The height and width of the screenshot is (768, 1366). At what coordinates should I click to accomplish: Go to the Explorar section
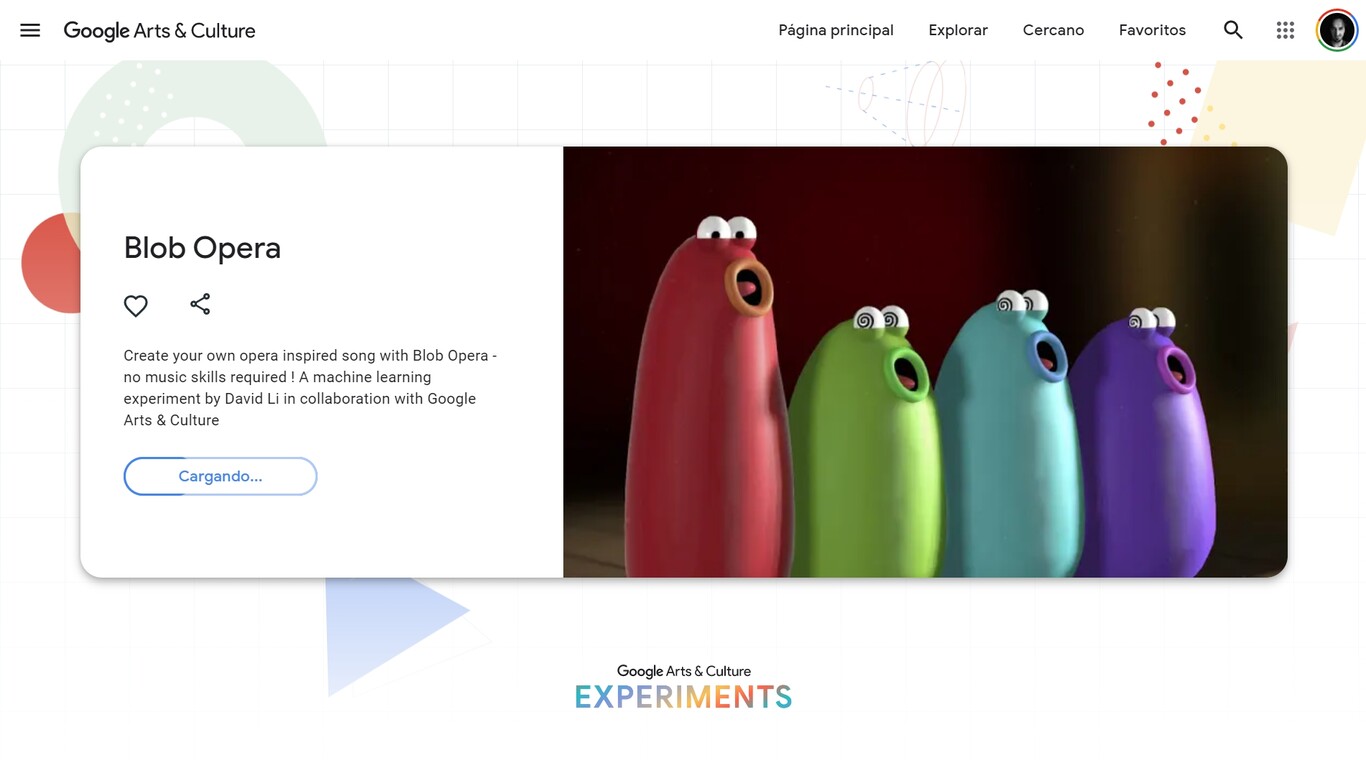[958, 30]
